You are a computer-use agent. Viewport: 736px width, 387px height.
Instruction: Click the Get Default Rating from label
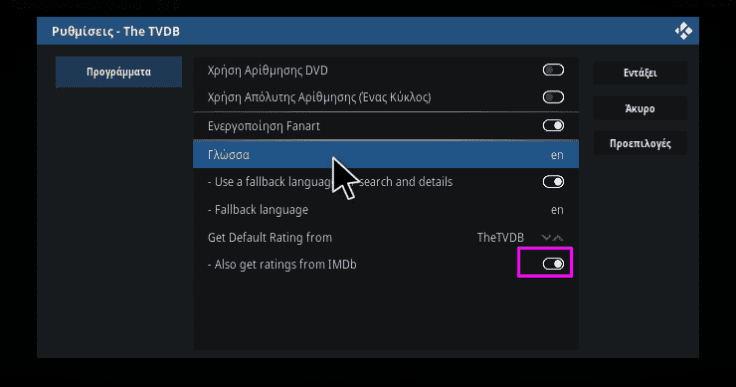tap(270, 238)
